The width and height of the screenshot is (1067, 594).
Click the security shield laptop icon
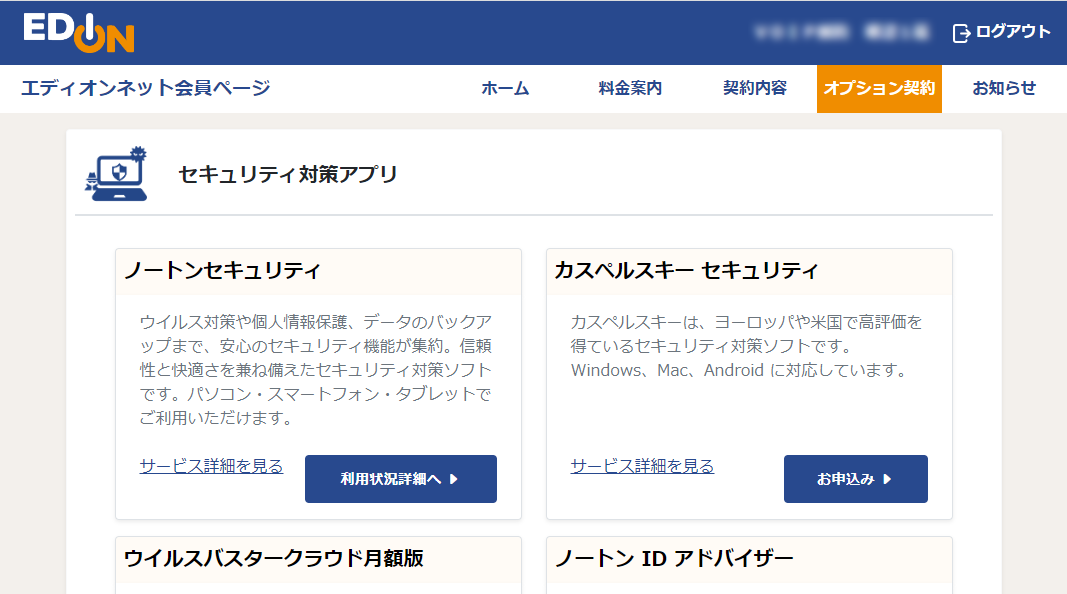116,176
